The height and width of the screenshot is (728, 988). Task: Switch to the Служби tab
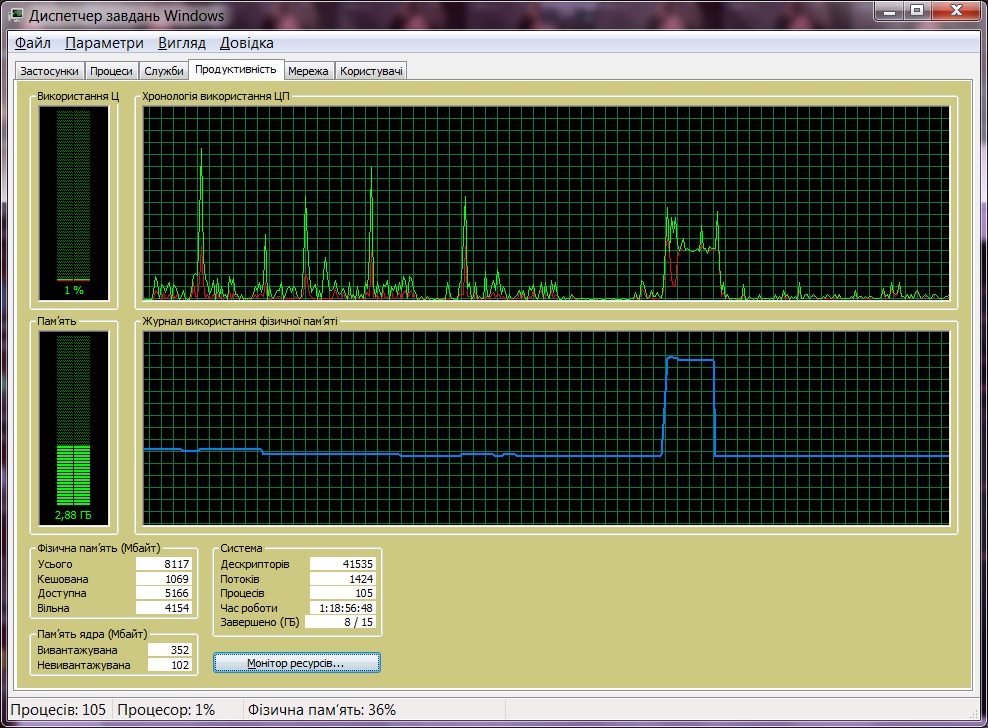[164, 71]
